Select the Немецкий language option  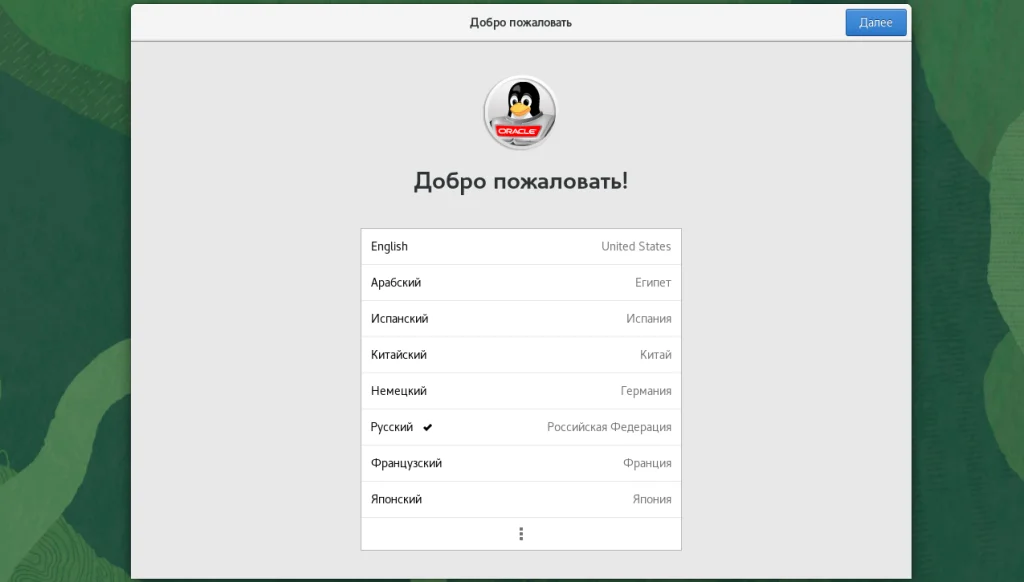tap(520, 391)
